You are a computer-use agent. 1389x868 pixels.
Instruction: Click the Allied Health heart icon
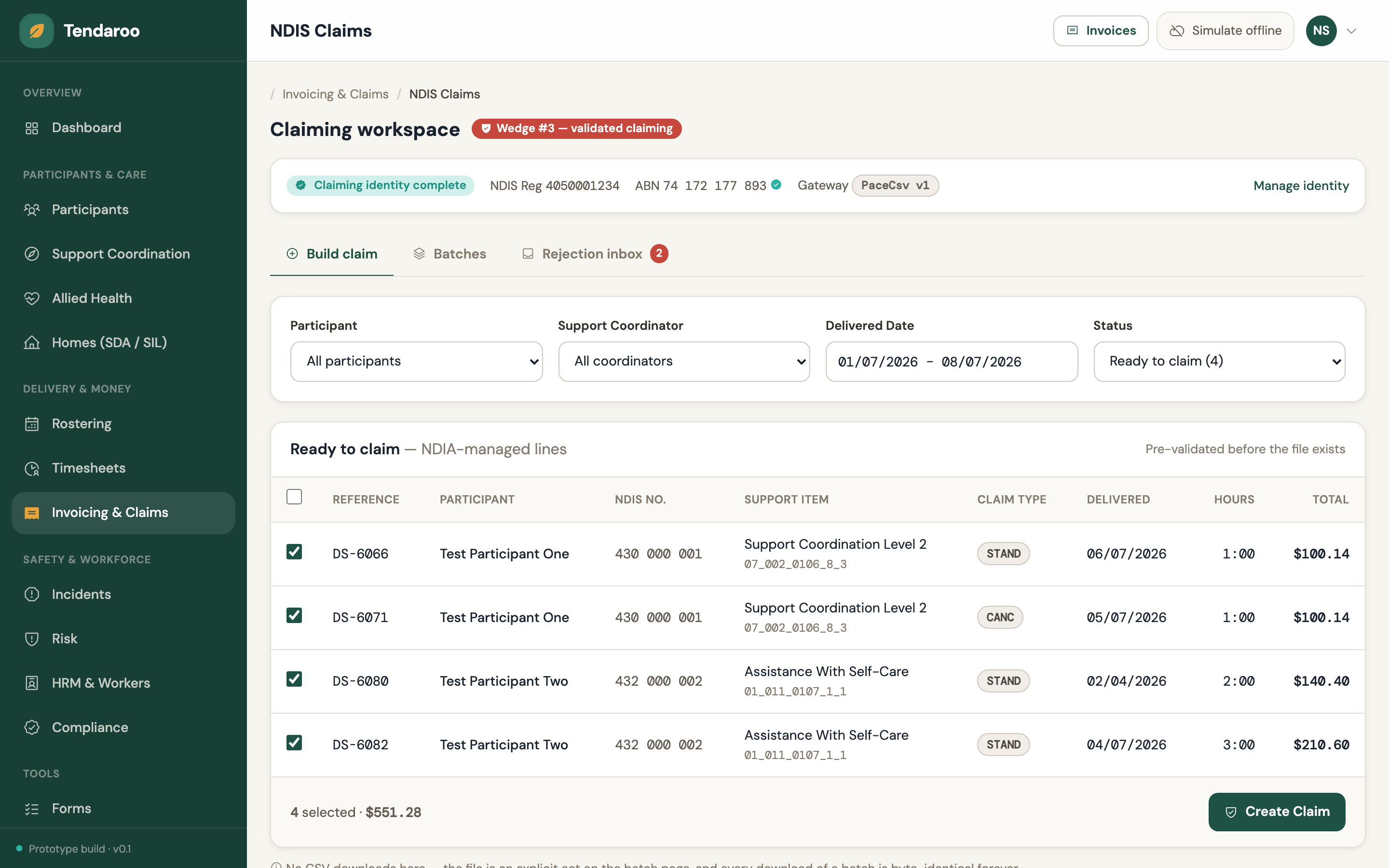click(x=32, y=298)
